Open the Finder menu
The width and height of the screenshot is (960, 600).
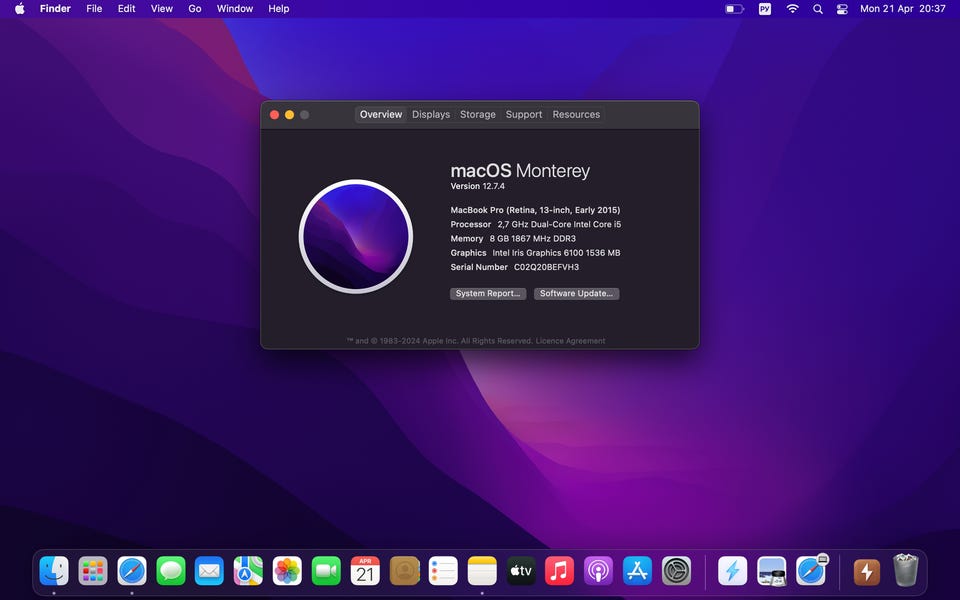pos(55,9)
